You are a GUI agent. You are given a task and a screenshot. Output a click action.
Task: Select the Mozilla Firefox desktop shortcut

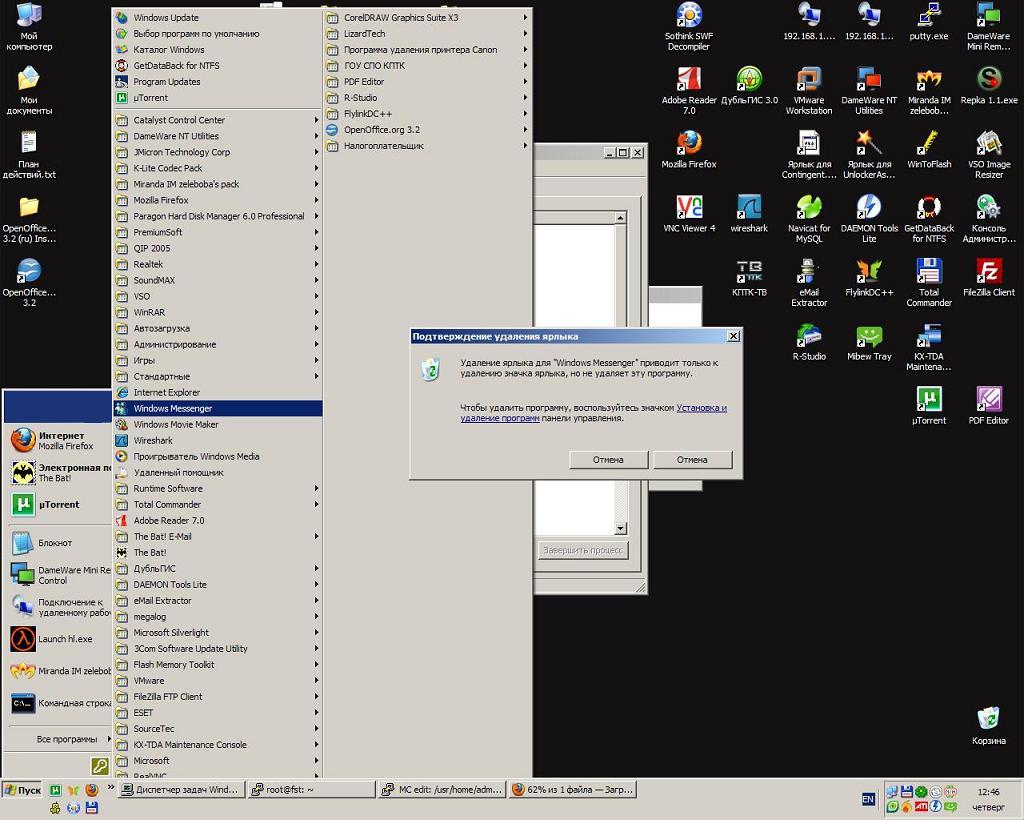tap(689, 150)
